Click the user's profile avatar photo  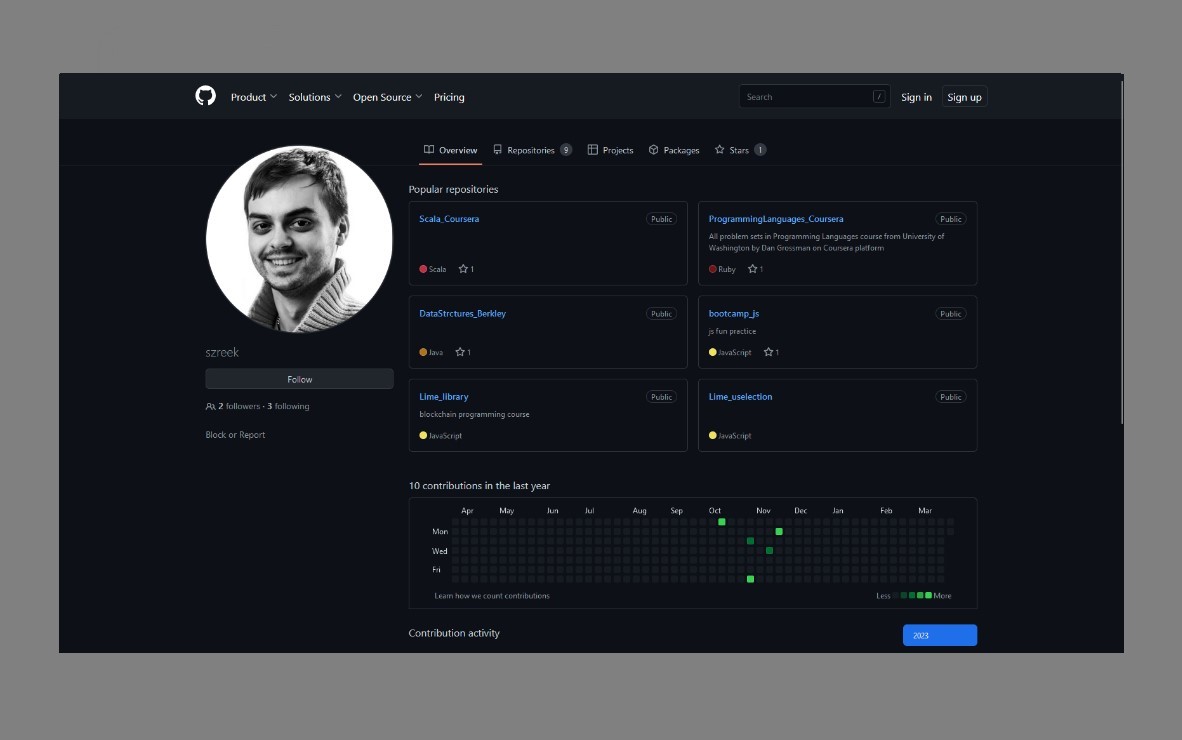pyautogui.click(x=299, y=239)
